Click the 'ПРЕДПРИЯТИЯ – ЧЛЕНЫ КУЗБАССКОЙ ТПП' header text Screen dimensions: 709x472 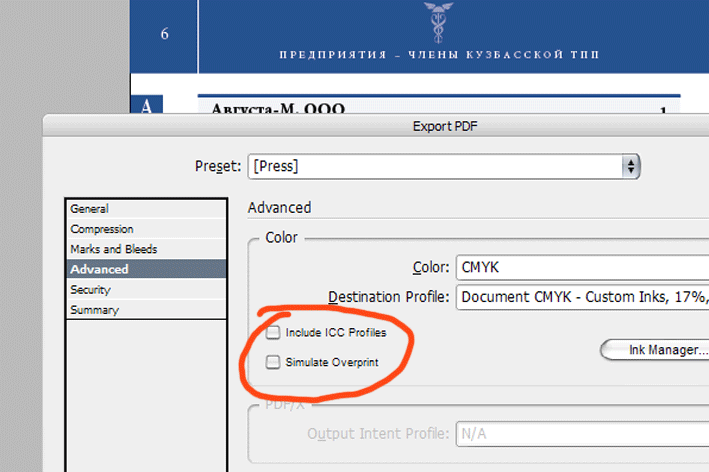point(439,55)
